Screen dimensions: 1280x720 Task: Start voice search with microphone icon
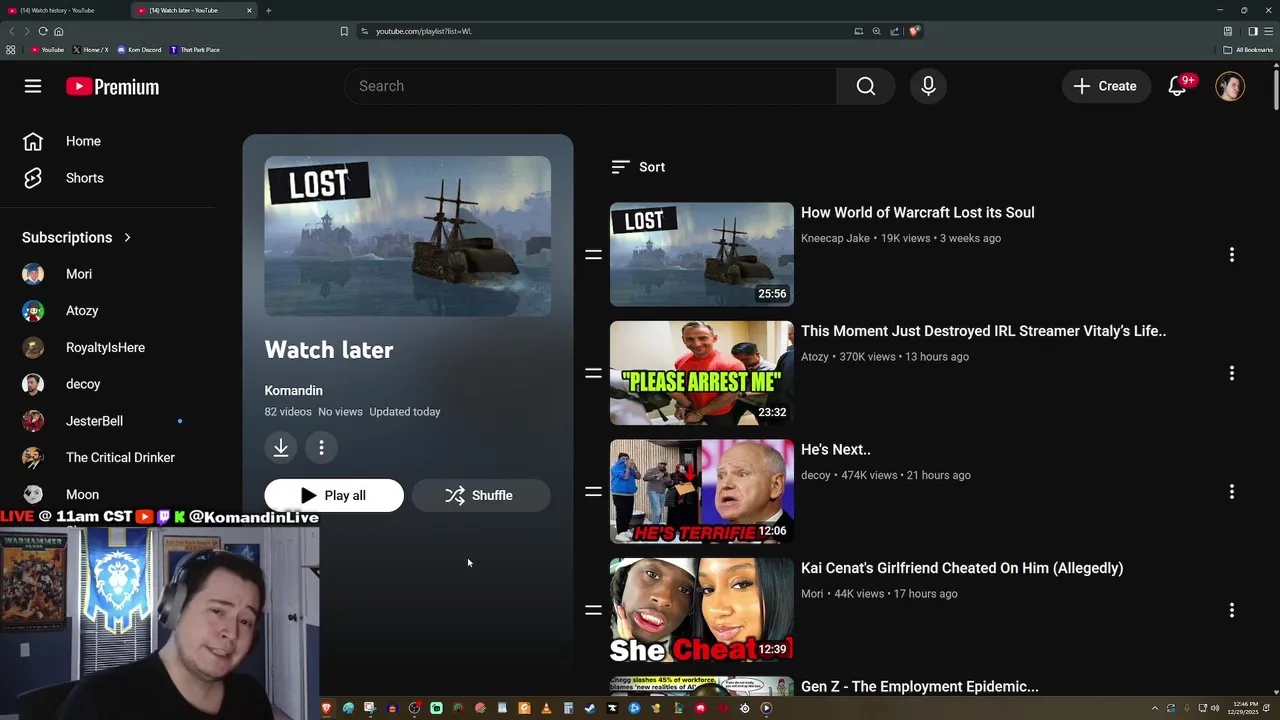(928, 86)
